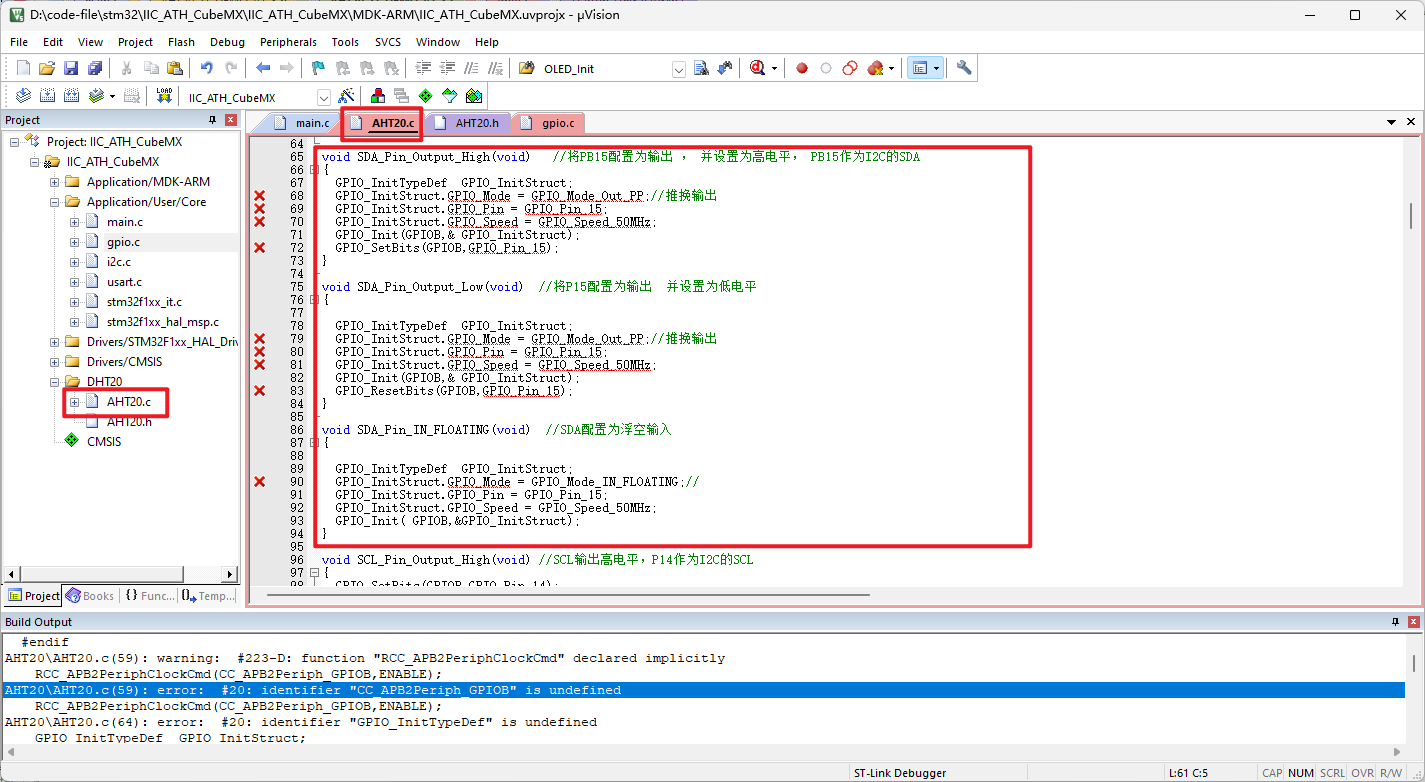Click the Select Software Packs icon
The height and width of the screenshot is (782, 1425).
click(x=450, y=96)
